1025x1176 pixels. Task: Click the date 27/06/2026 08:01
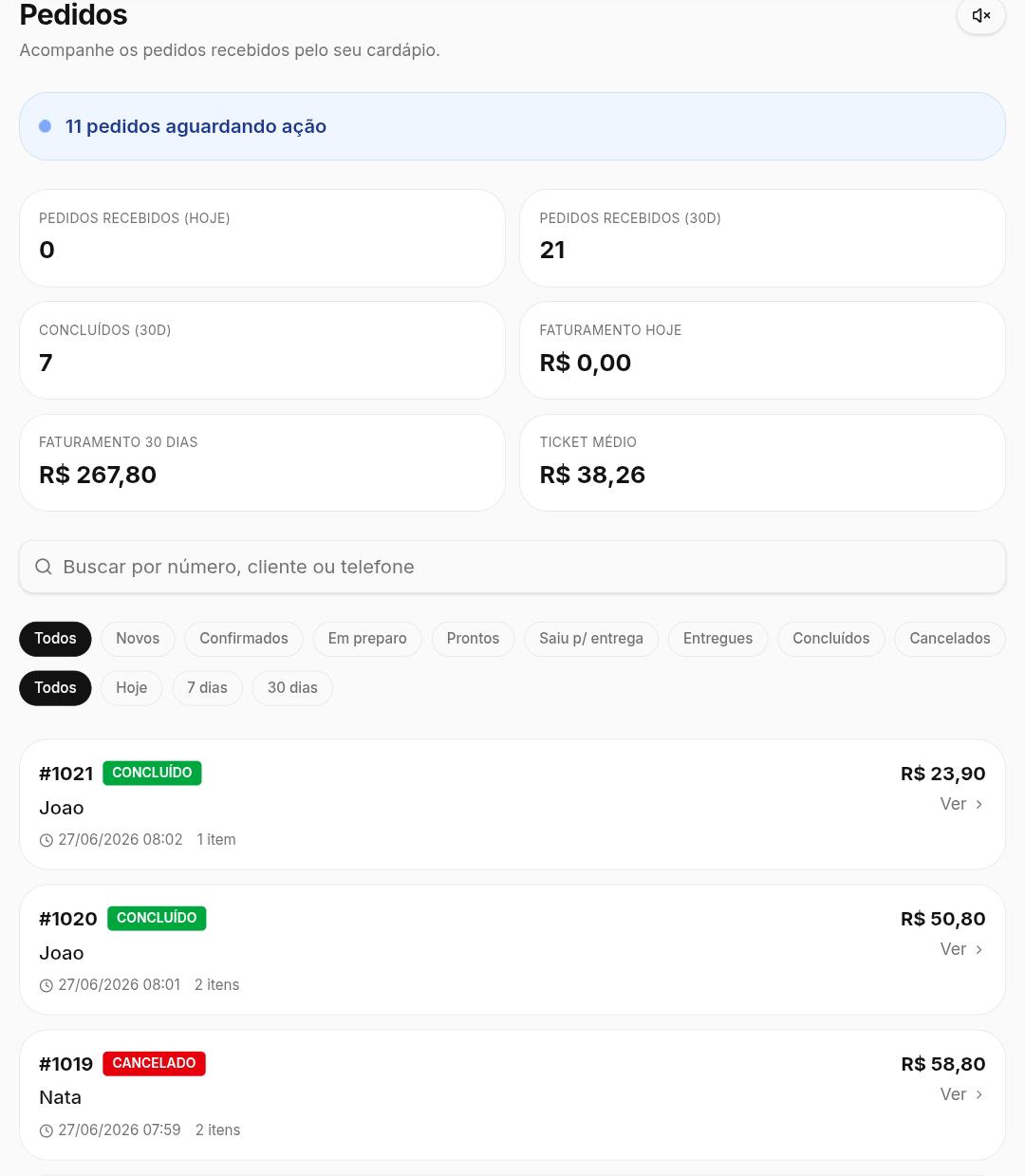[120, 985]
